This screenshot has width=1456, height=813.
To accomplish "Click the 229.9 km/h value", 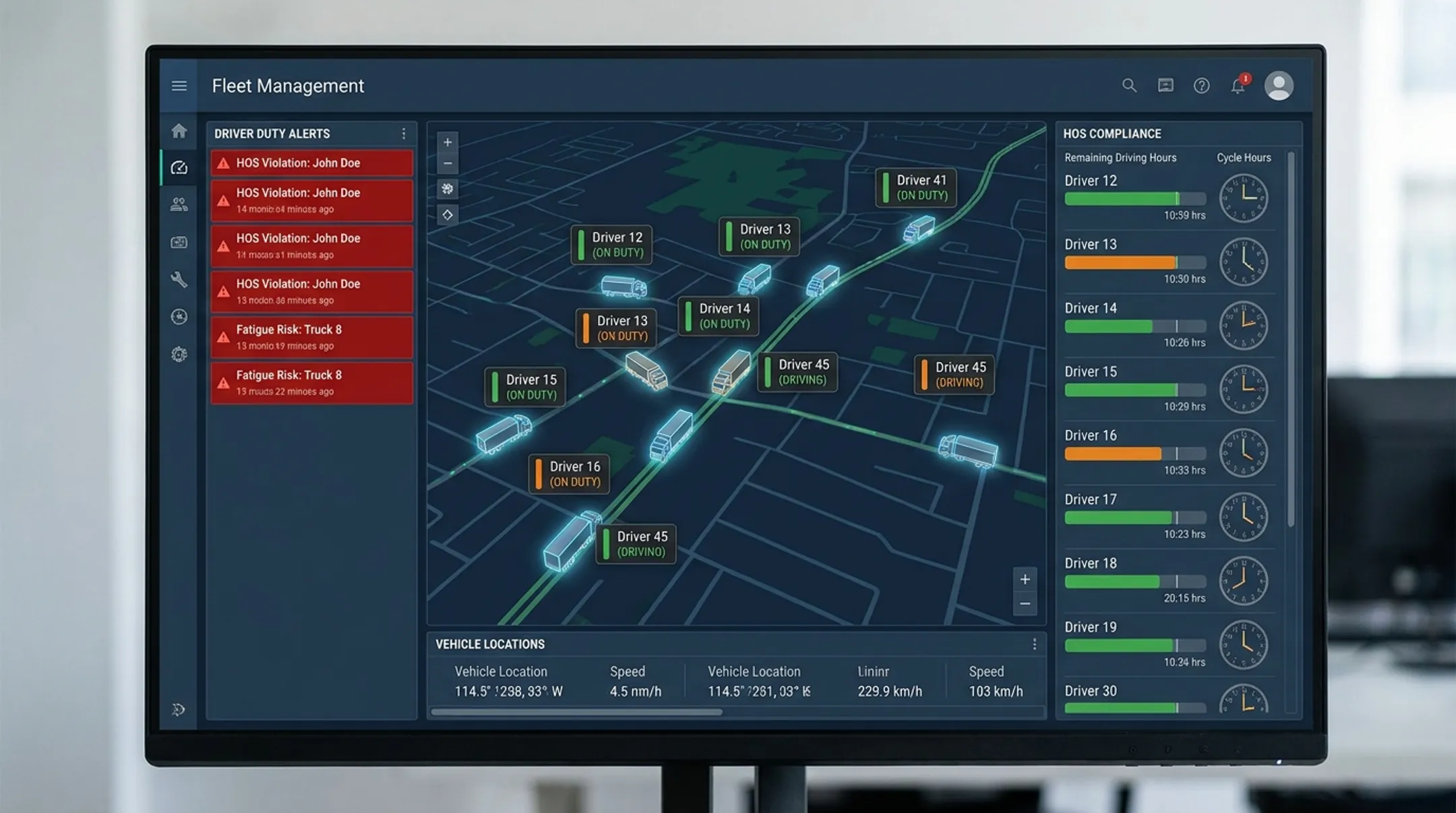I will (x=890, y=691).
